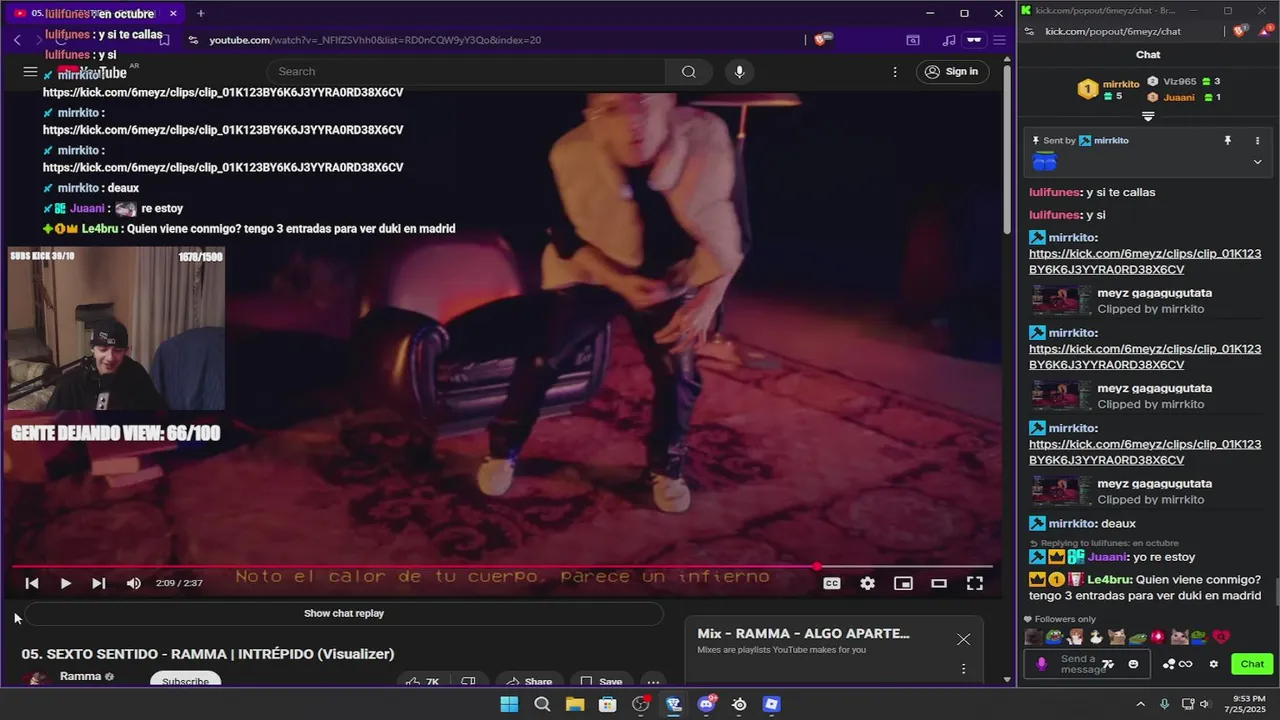Toggle closed captions on the video
This screenshot has height=720, width=1280.
831,583
